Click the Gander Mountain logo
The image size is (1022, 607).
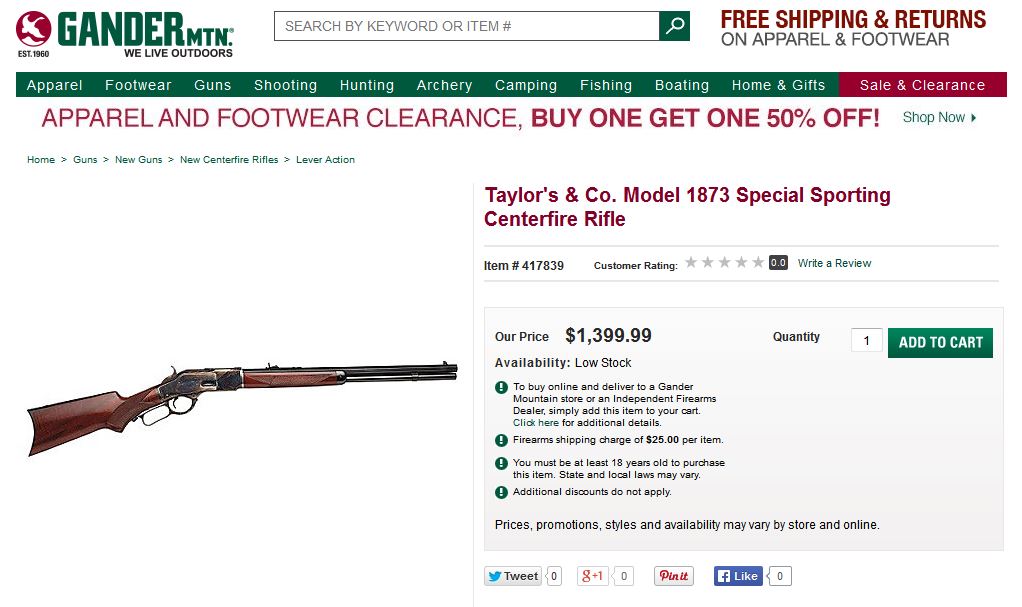125,33
